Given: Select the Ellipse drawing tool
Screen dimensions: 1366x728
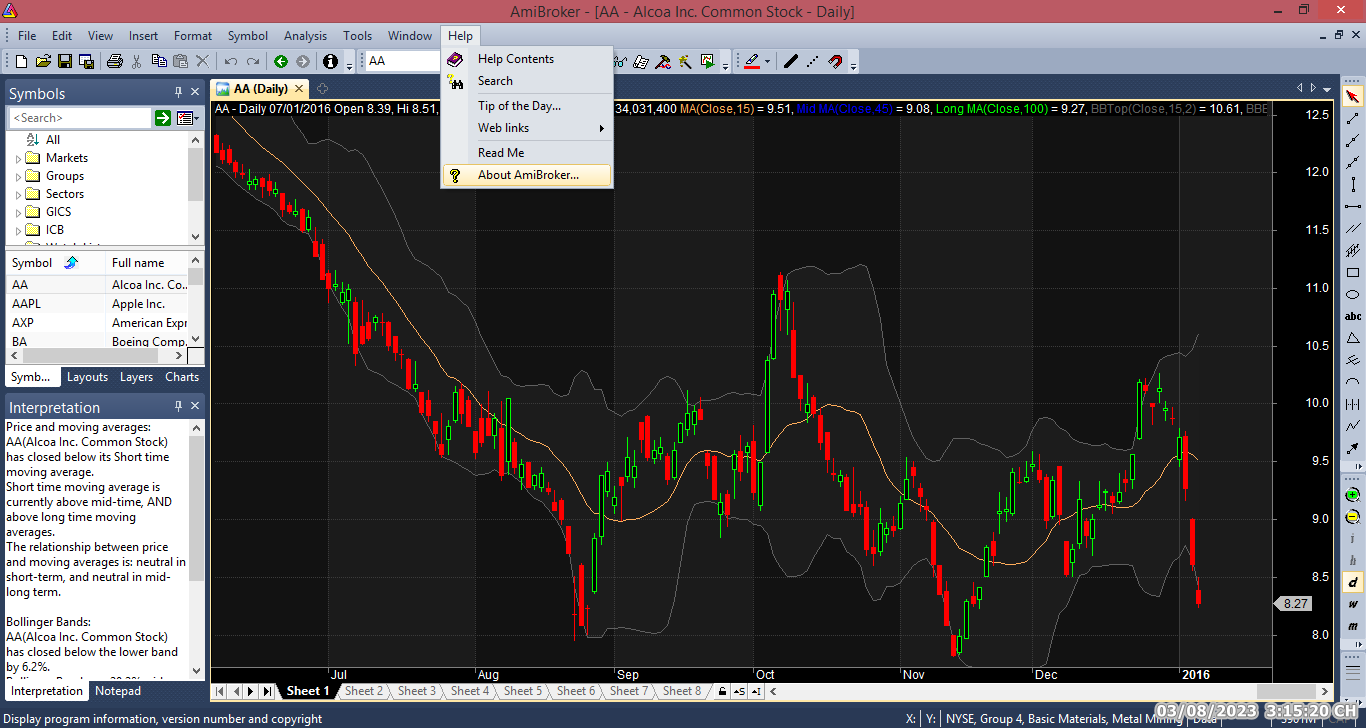Looking at the screenshot, I should coord(1353,294).
